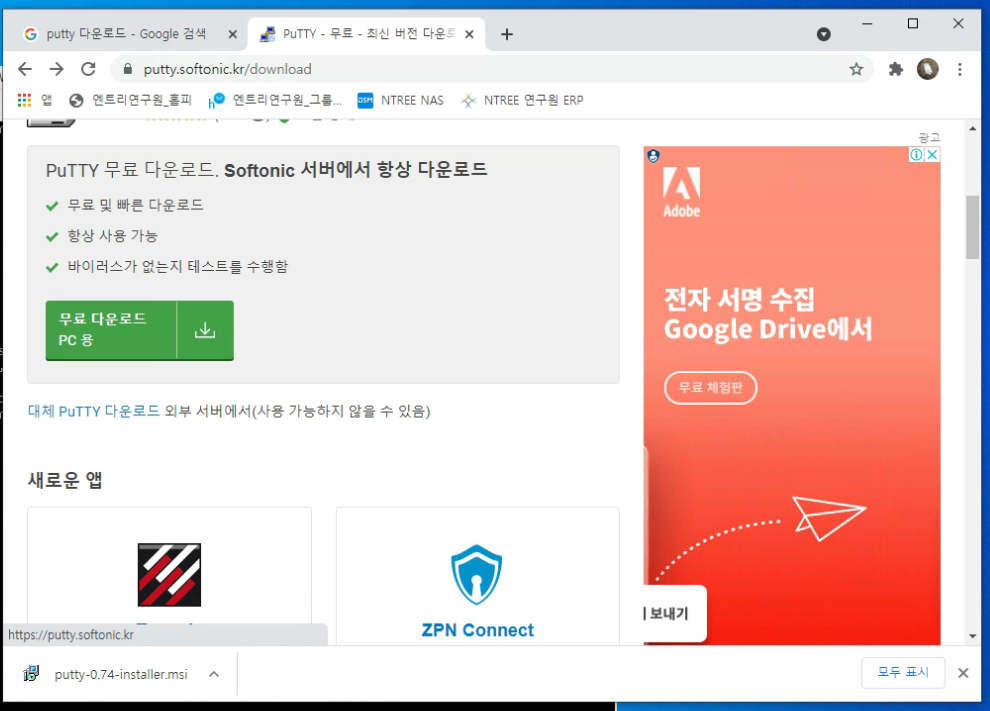Click the page scroll down arrow

click(972, 636)
